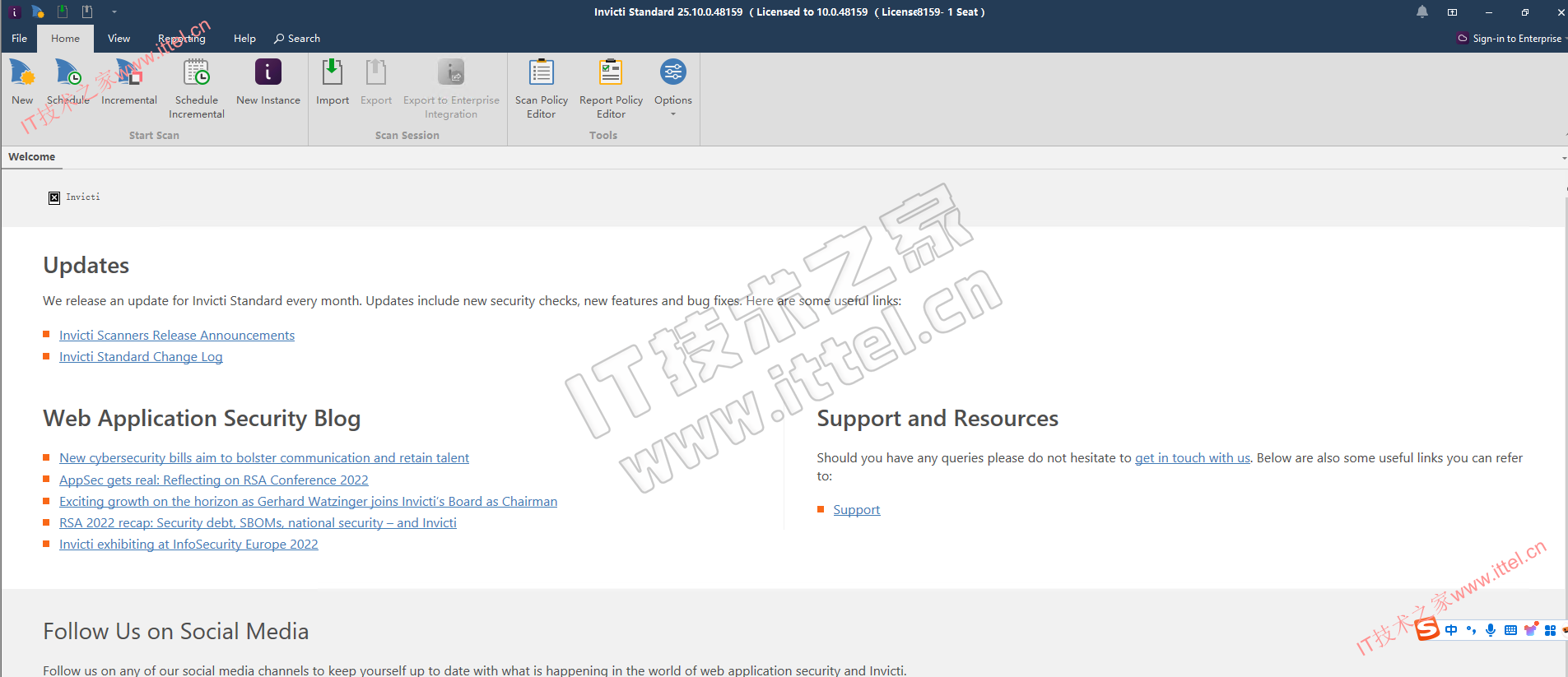
Task: Click the ribbon Search box
Action: pyautogui.click(x=297, y=39)
